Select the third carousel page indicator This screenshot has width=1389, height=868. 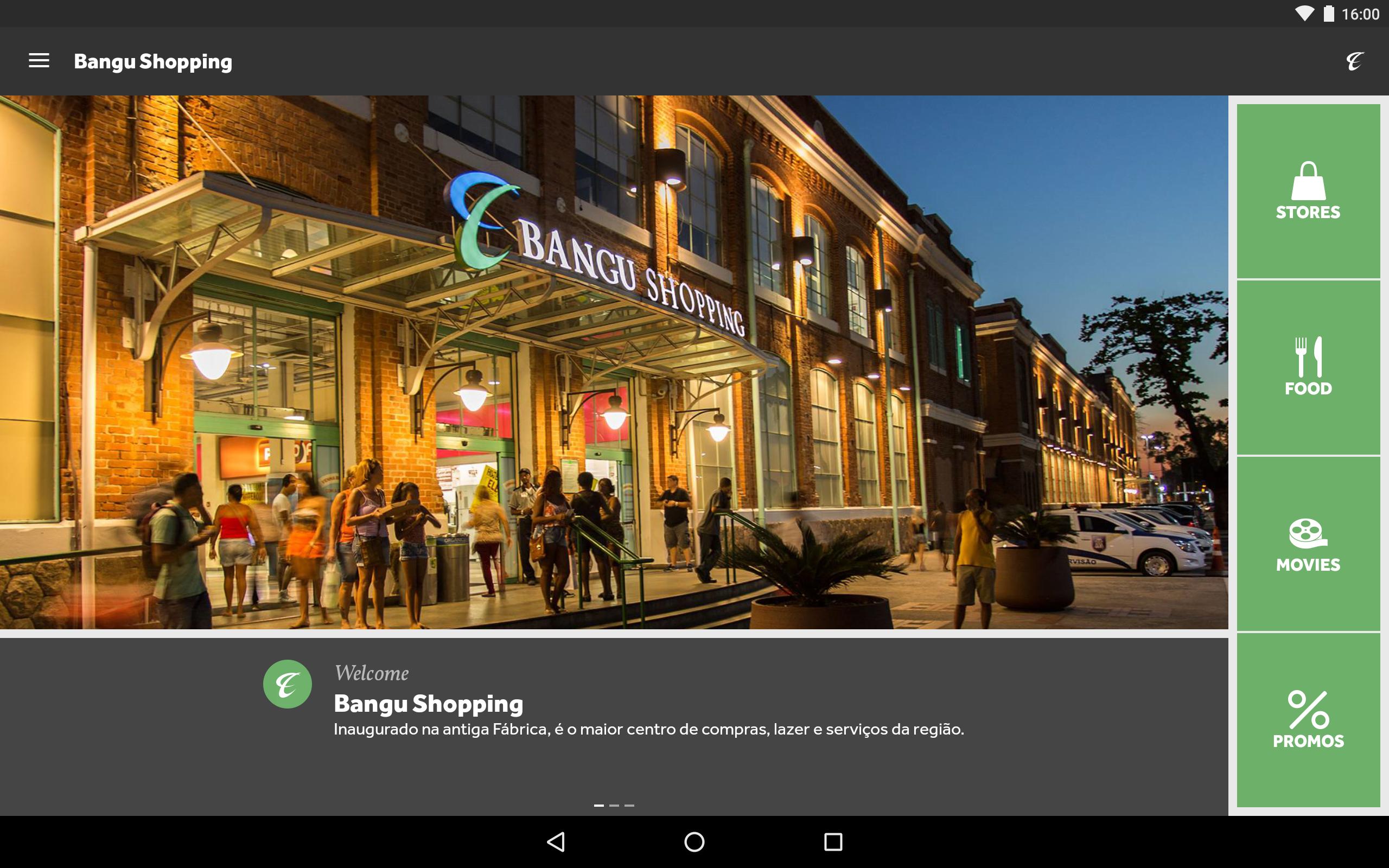tap(629, 806)
